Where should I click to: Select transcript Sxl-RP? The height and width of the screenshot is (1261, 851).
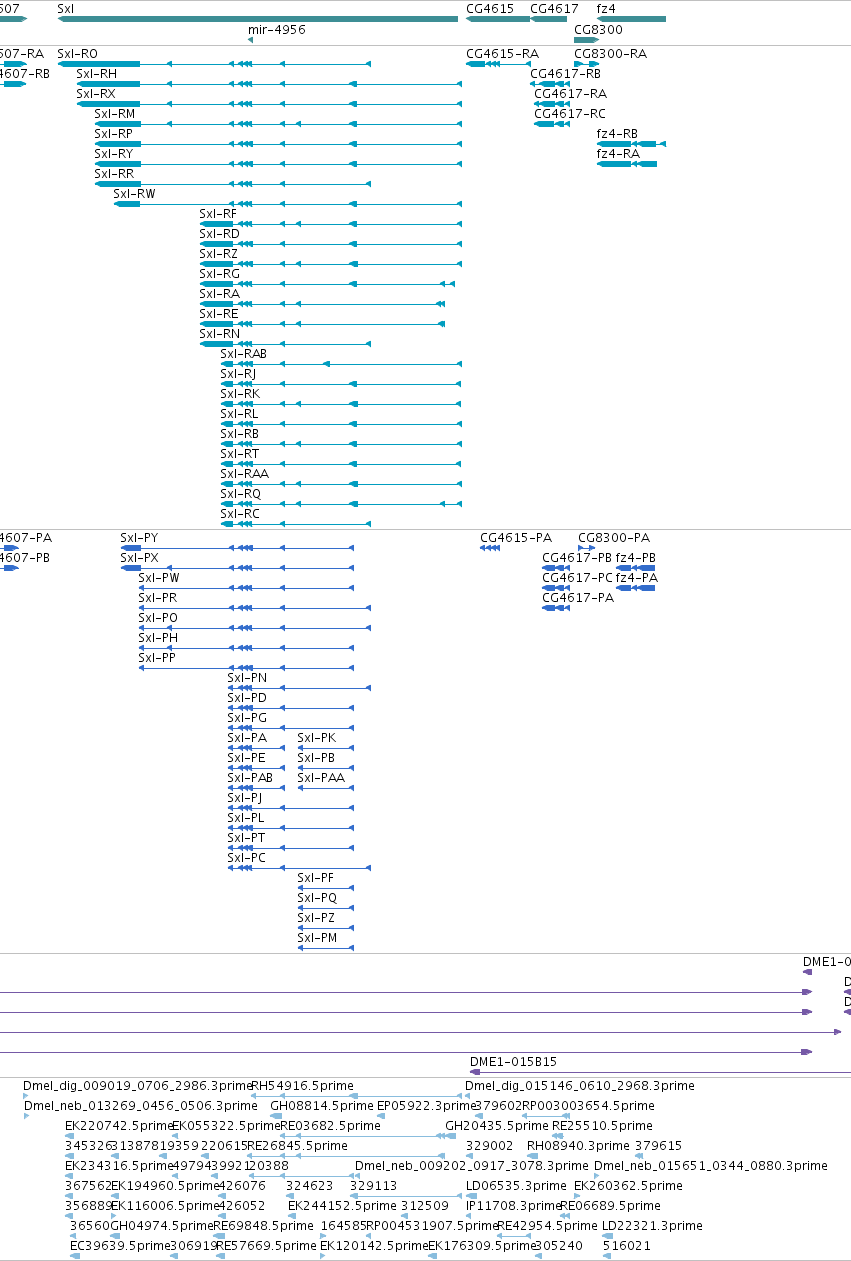114,134
